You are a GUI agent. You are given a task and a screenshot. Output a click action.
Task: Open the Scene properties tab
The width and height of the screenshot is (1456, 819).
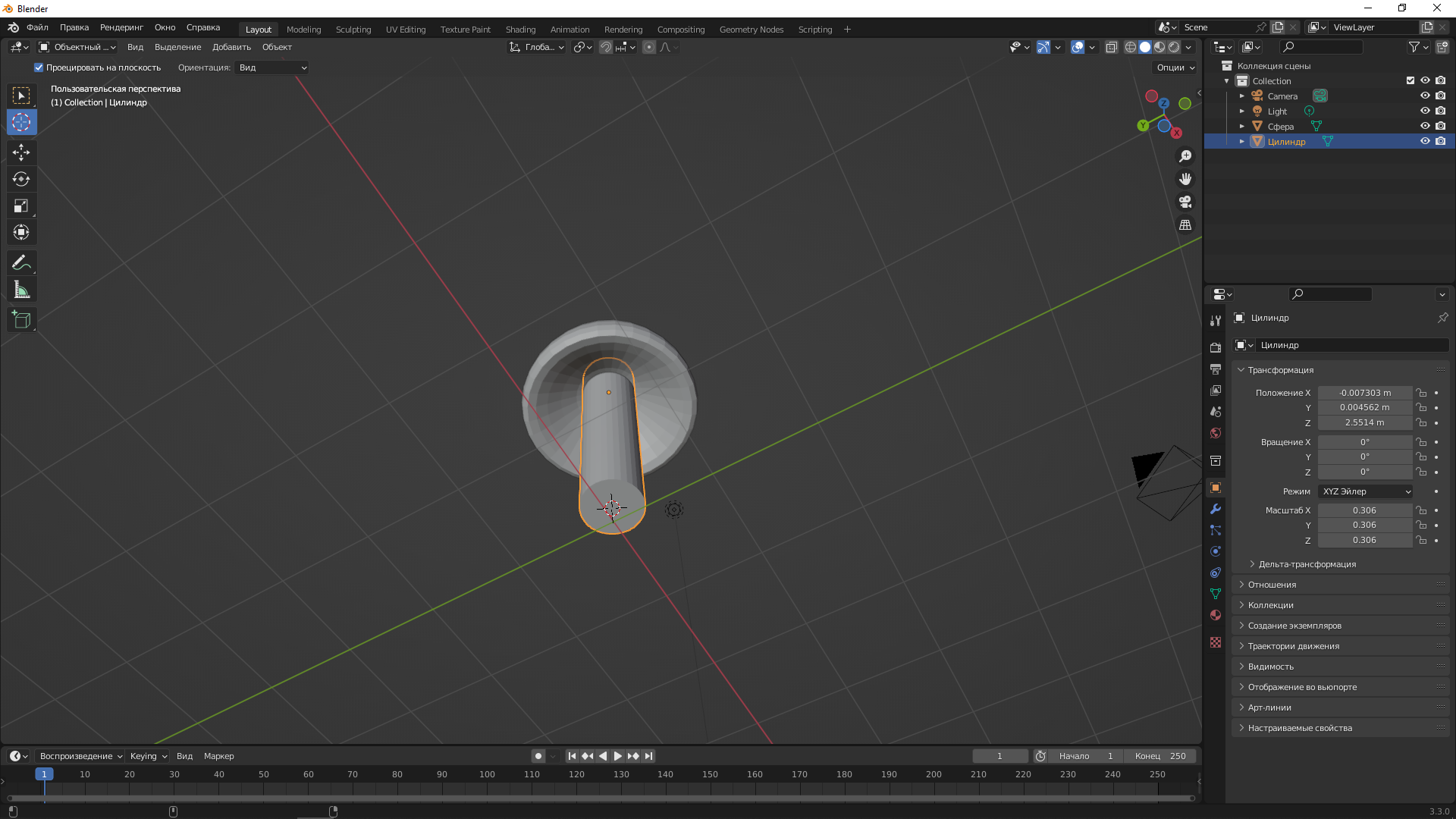[1216, 411]
